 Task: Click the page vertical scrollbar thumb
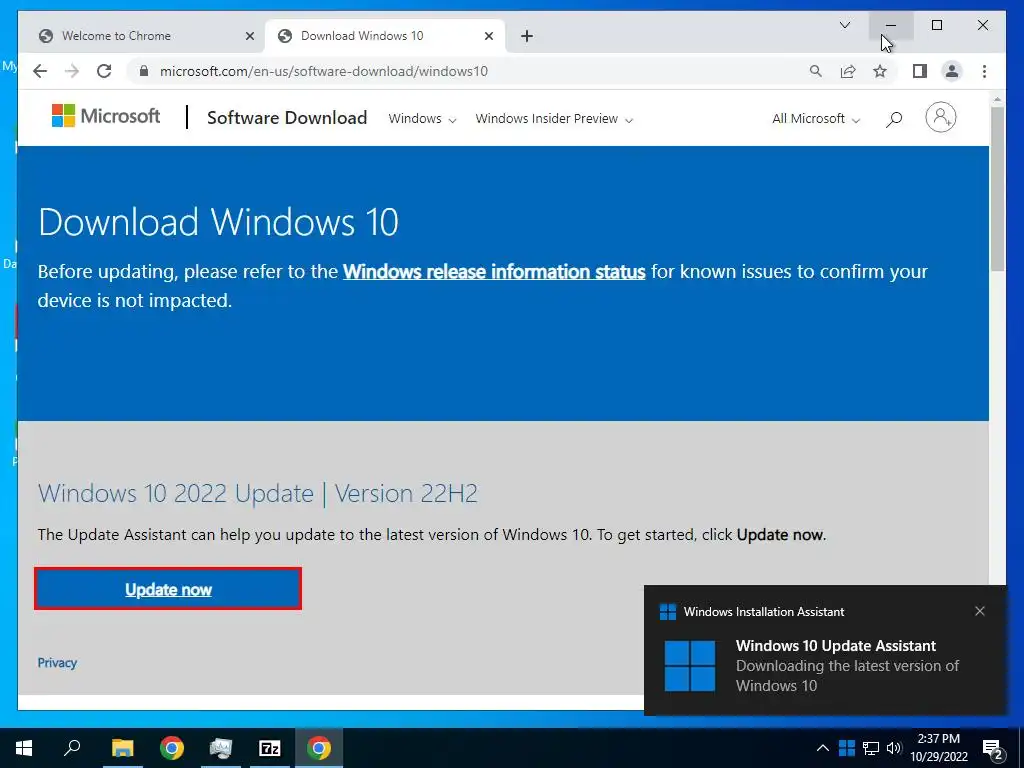click(997, 188)
